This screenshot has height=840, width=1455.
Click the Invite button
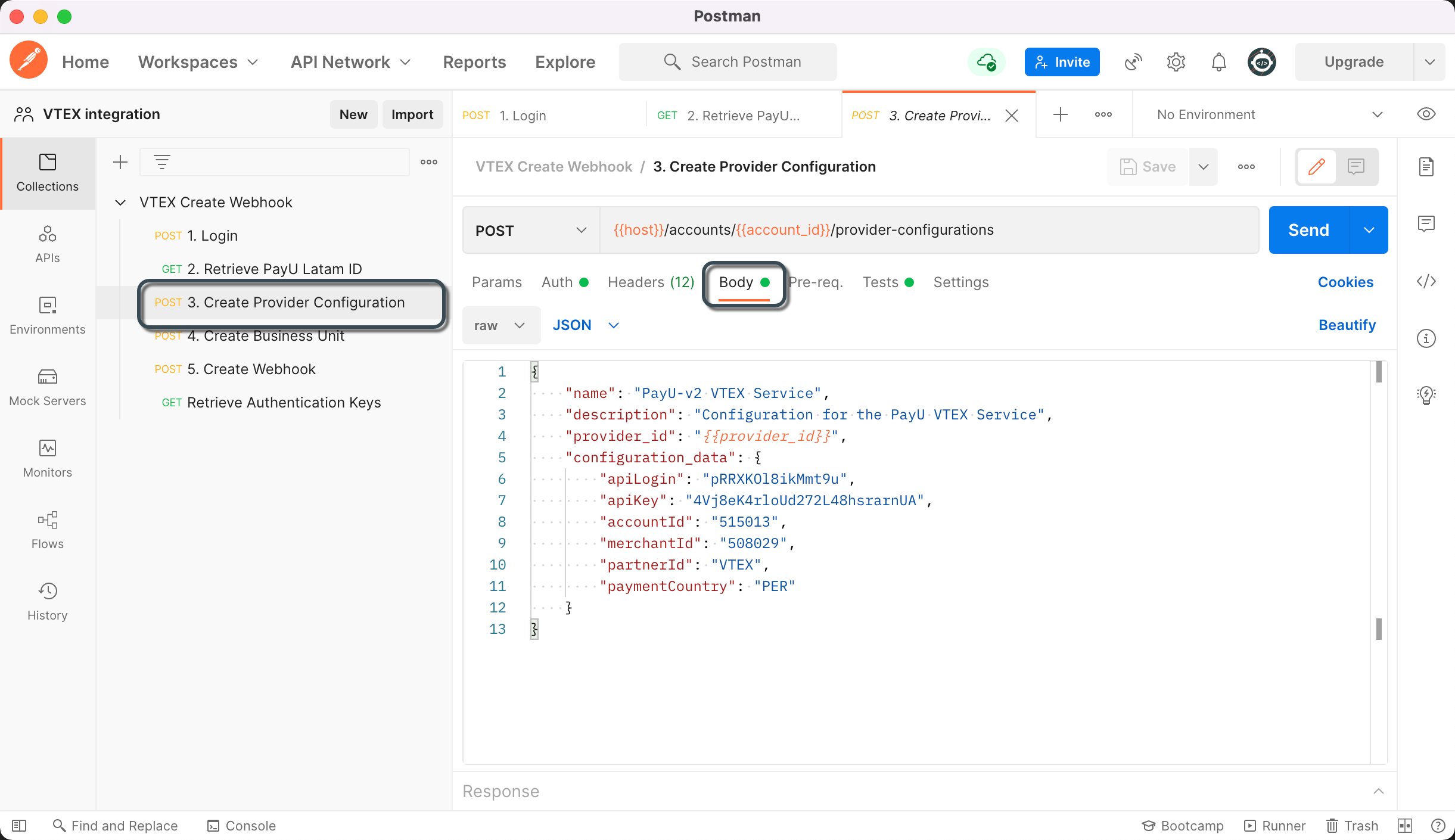click(1062, 62)
